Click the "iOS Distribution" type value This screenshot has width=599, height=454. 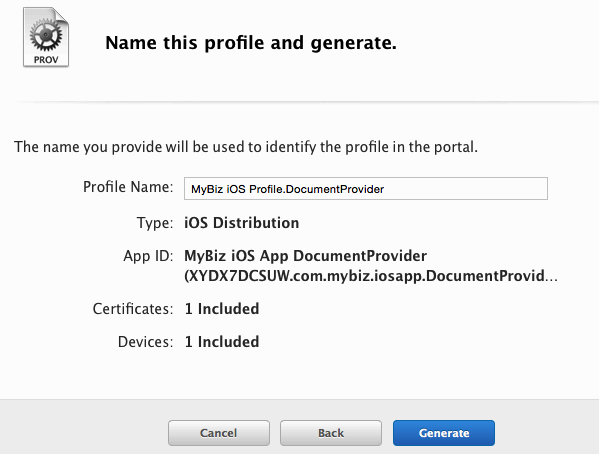[241, 223]
